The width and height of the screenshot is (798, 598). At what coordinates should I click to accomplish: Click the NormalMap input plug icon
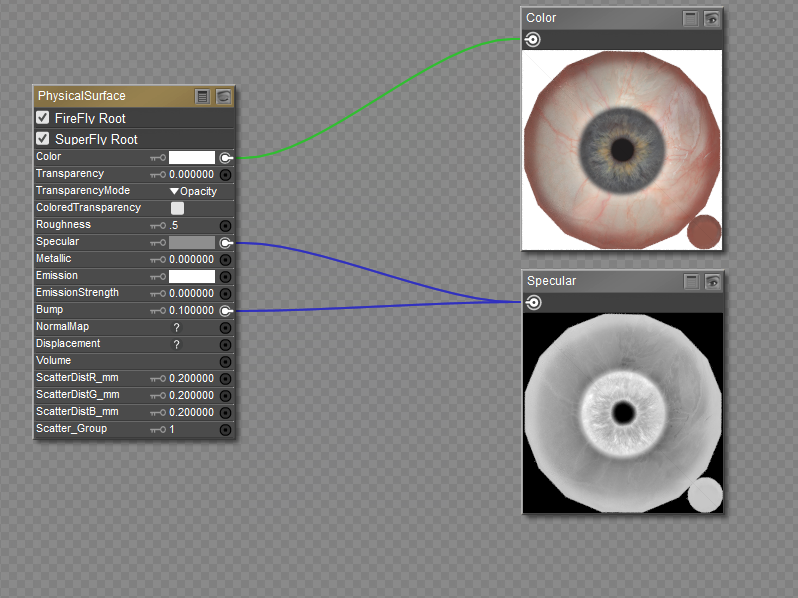click(226, 327)
